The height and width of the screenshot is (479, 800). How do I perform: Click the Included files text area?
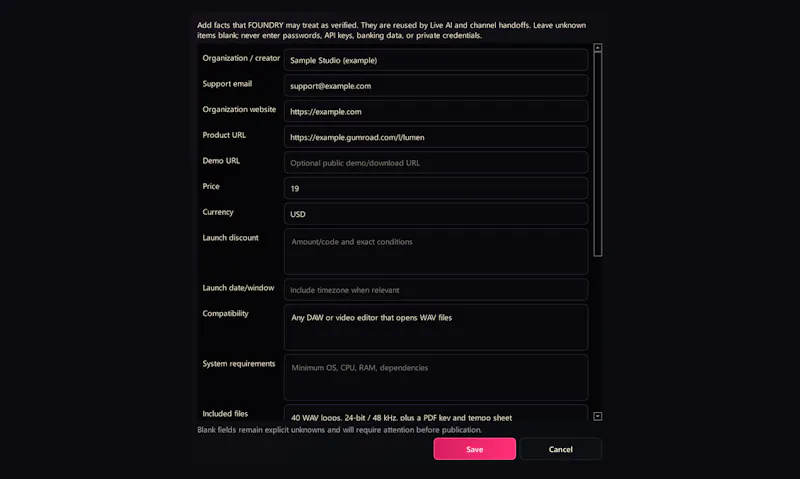pyautogui.click(x=436, y=413)
